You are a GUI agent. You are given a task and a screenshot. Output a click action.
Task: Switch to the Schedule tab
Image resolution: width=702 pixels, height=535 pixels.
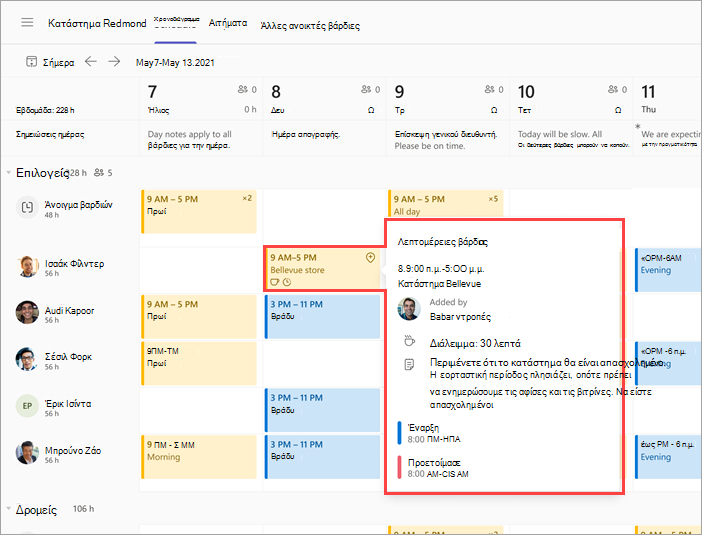click(176, 22)
